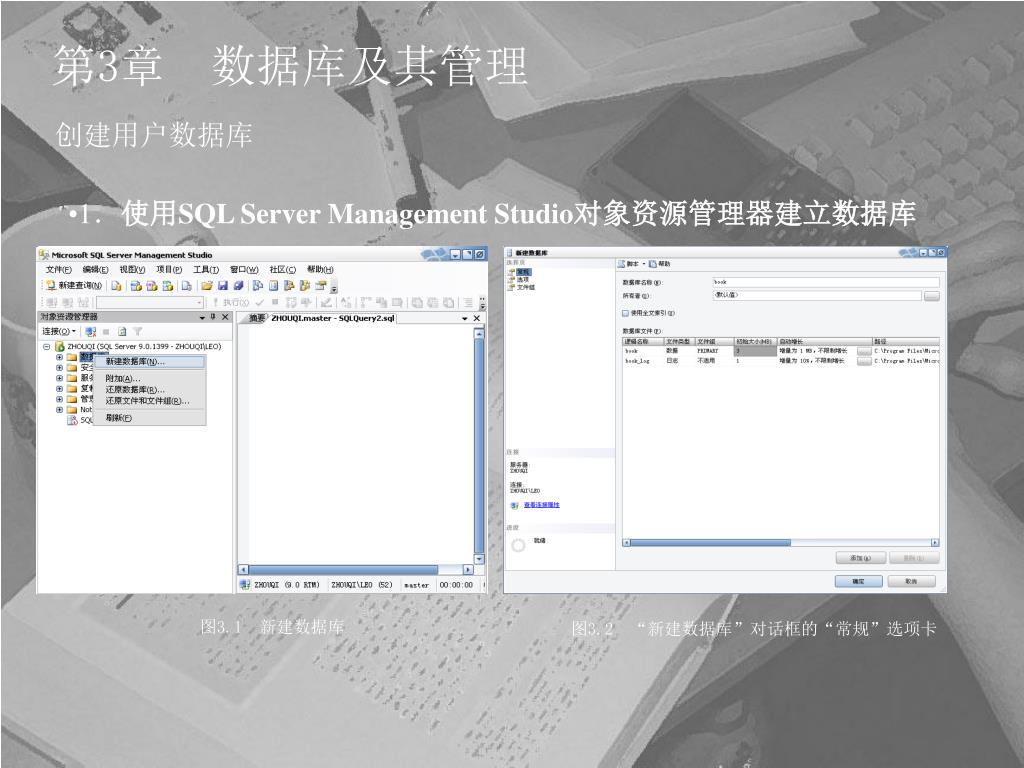Screen dimensions: 1024x768
Task: Click autogrowth ellipsis button in book_log row
Action: coord(864,361)
